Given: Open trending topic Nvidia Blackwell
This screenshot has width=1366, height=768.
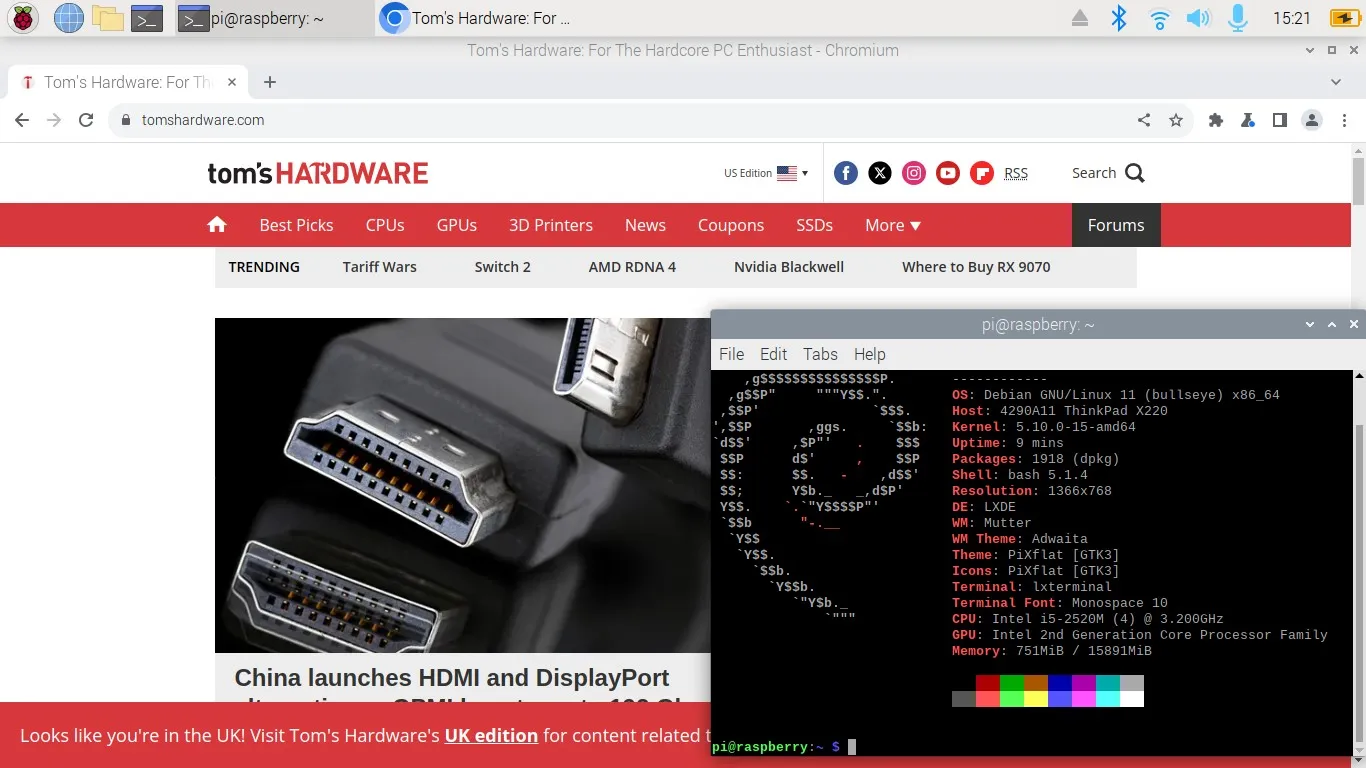Looking at the screenshot, I should pyautogui.click(x=789, y=267).
